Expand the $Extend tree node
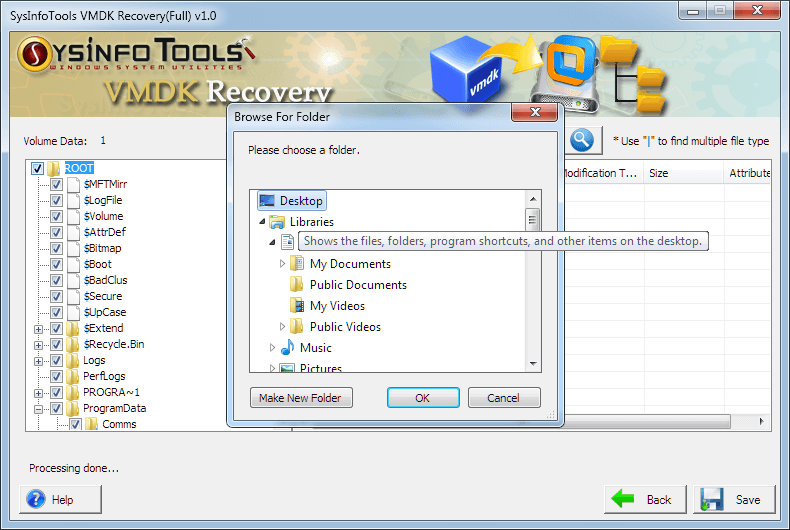The width and height of the screenshot is (790, 530). coord(39,328)
